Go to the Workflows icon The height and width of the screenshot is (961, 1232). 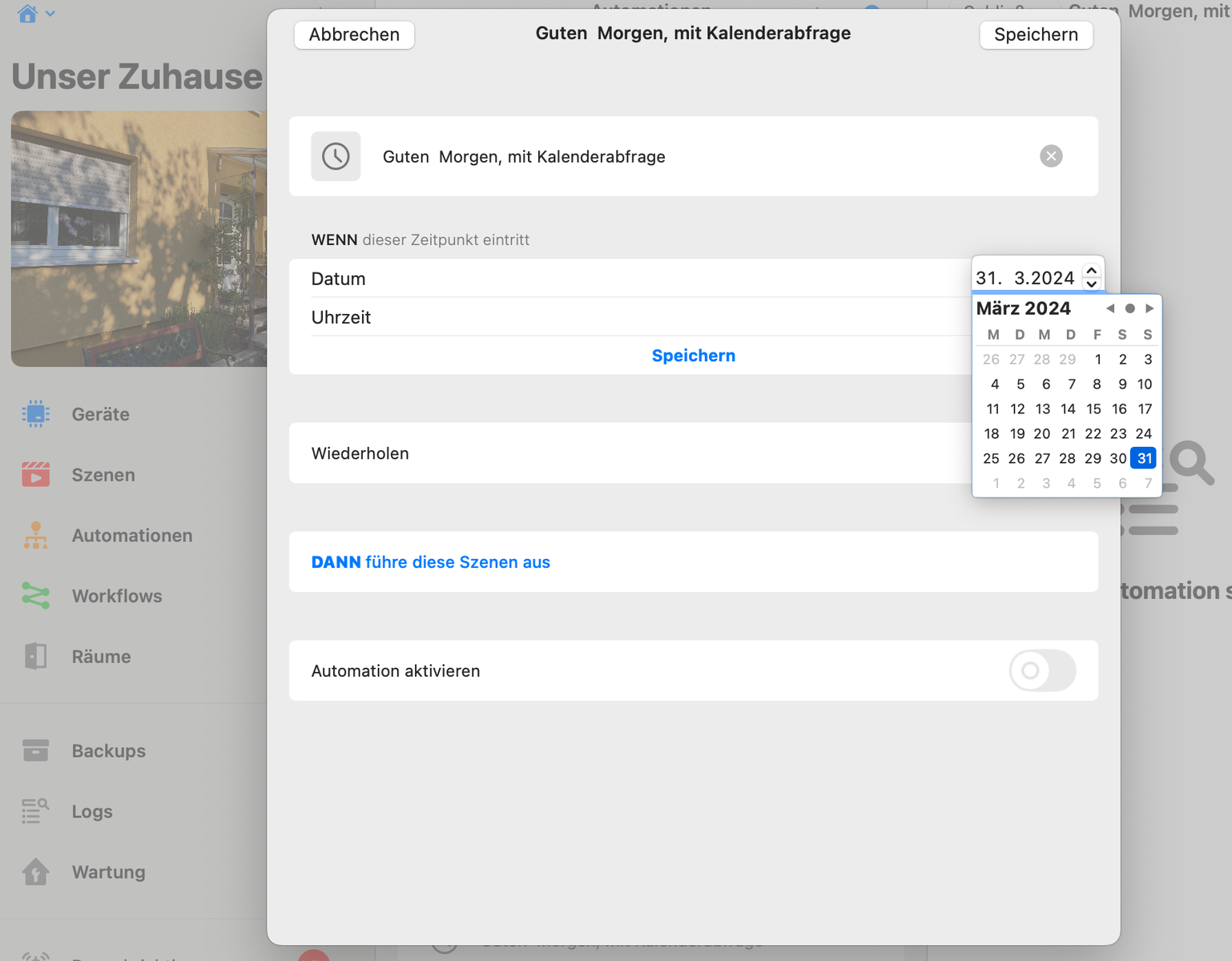point(36,596)
